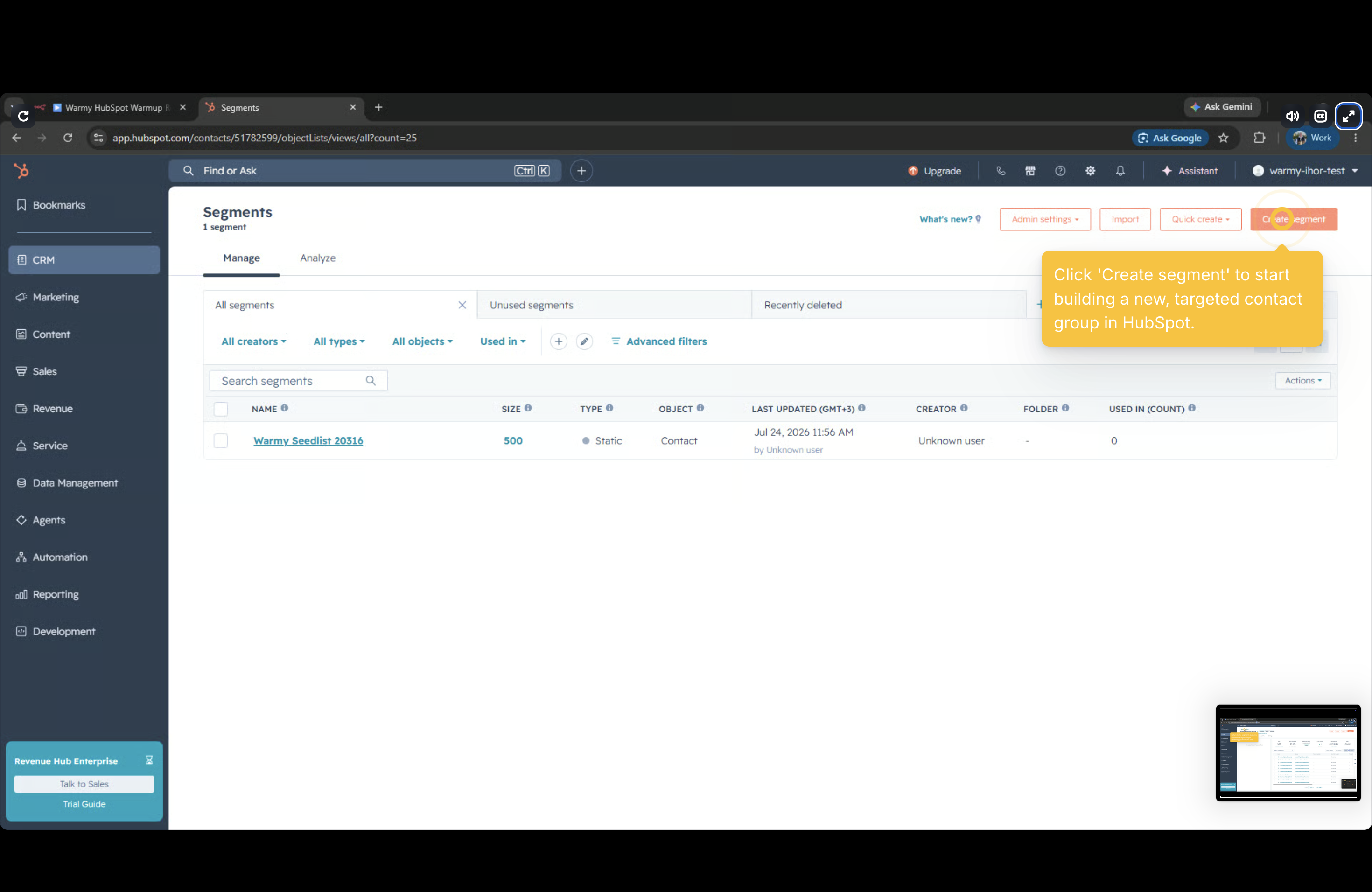
Task: Click the 500 size value link
Action: tap(513, 441)
